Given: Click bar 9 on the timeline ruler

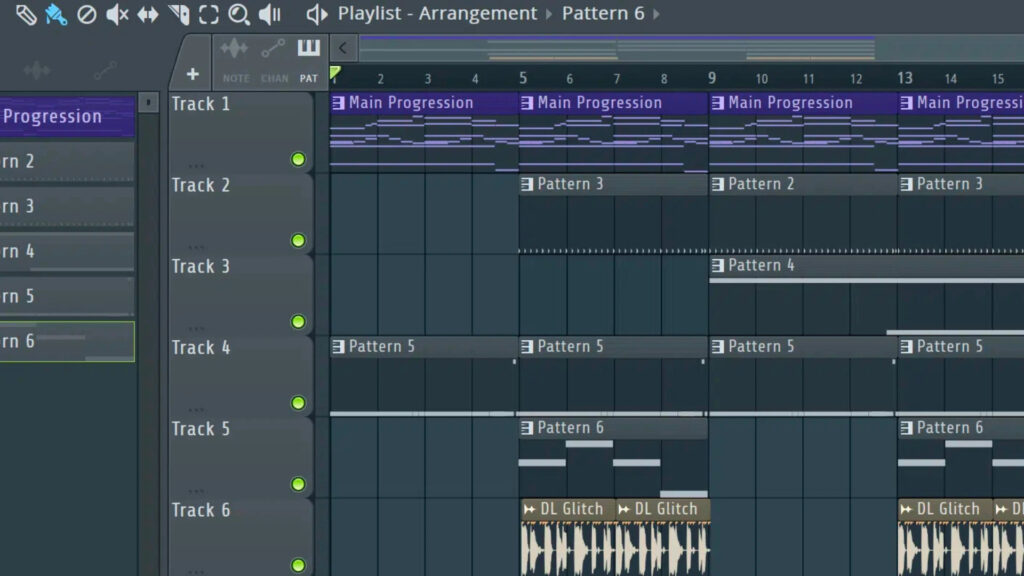Looking at the screenshot, I should click(x=712, y=78).
